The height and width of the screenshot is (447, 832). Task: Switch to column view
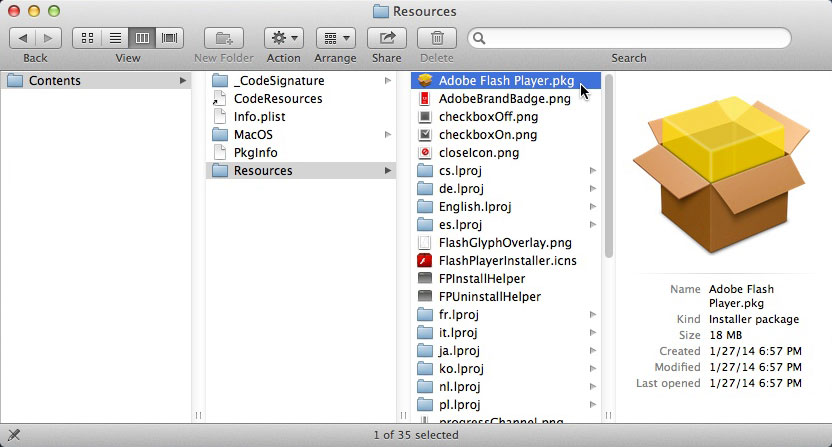[142, 38]
